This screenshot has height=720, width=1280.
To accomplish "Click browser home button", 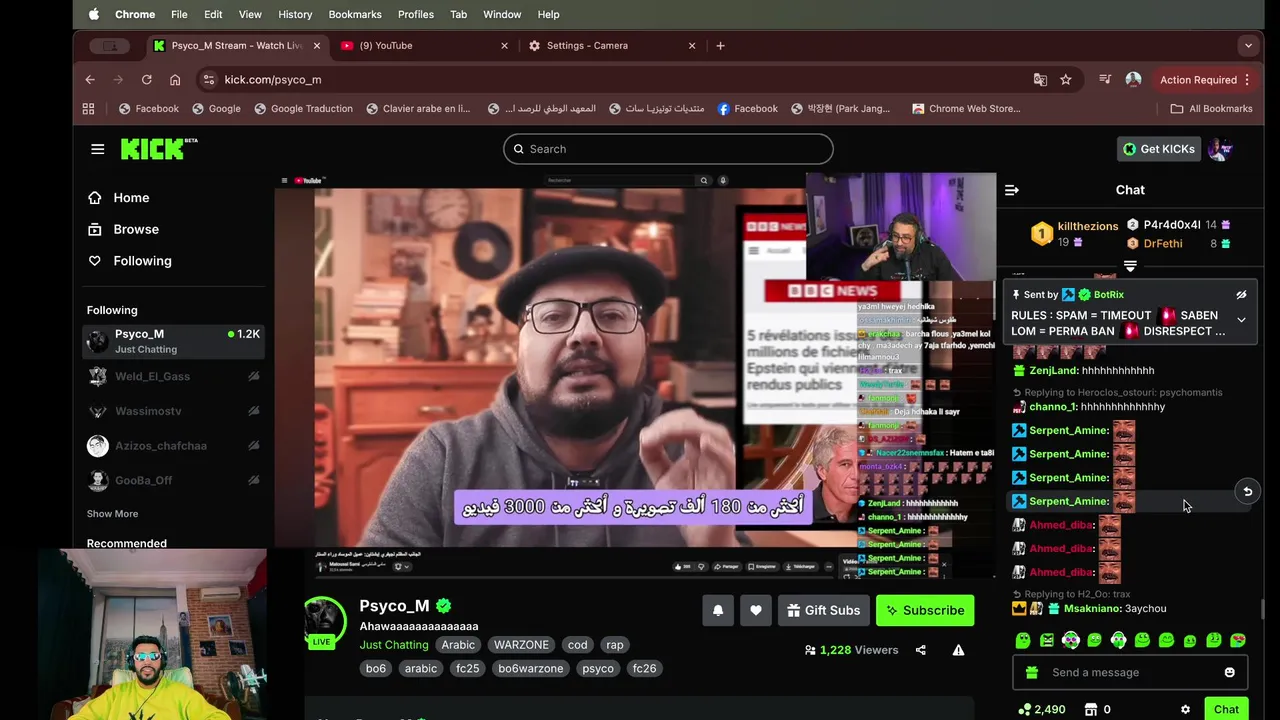I will coord(175,80).
